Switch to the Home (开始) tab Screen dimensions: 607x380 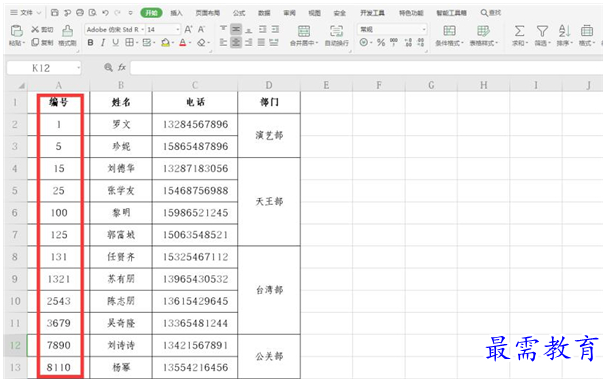point(151,13)
